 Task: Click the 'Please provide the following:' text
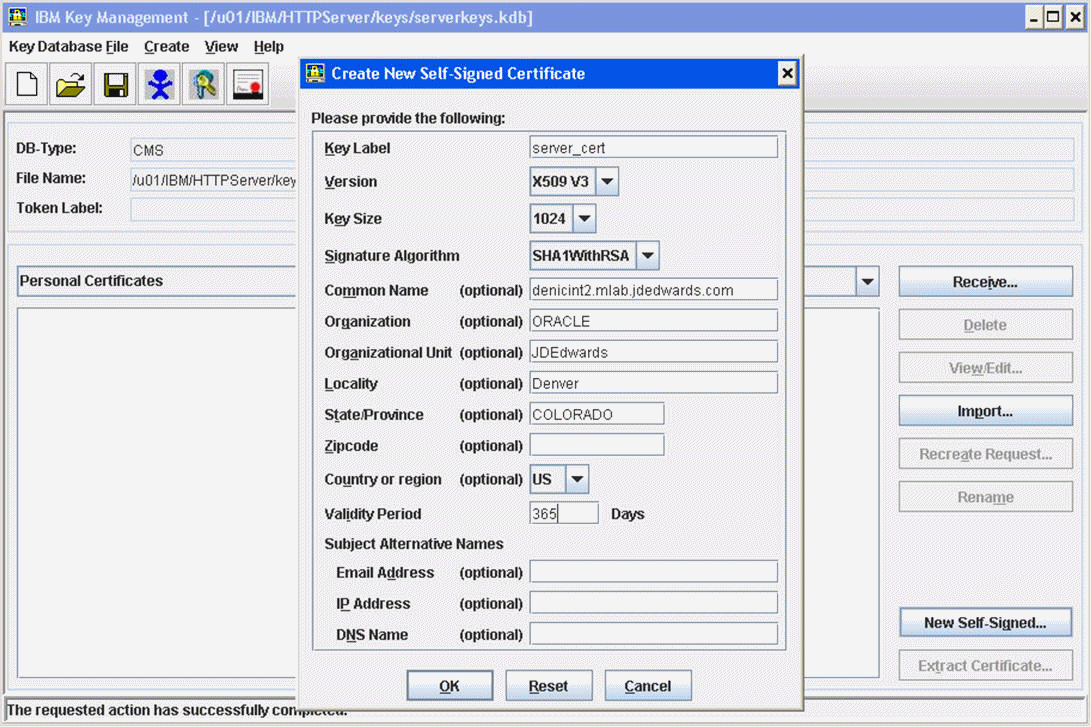408,118
